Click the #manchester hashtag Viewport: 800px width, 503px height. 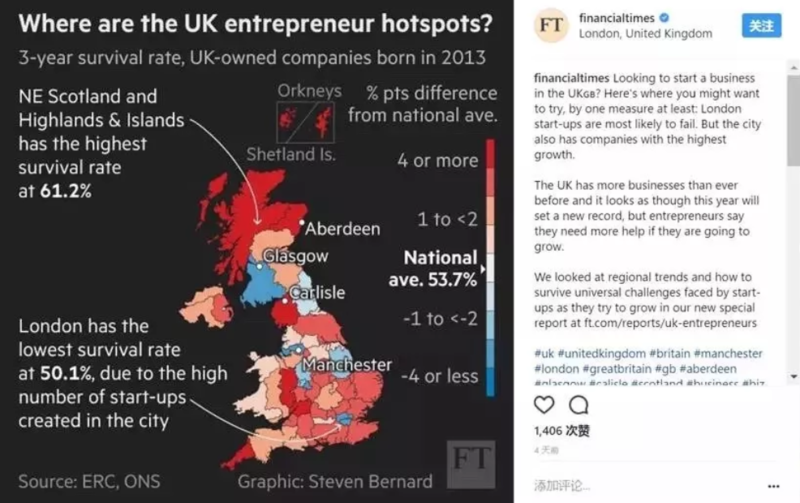point(727,354)
